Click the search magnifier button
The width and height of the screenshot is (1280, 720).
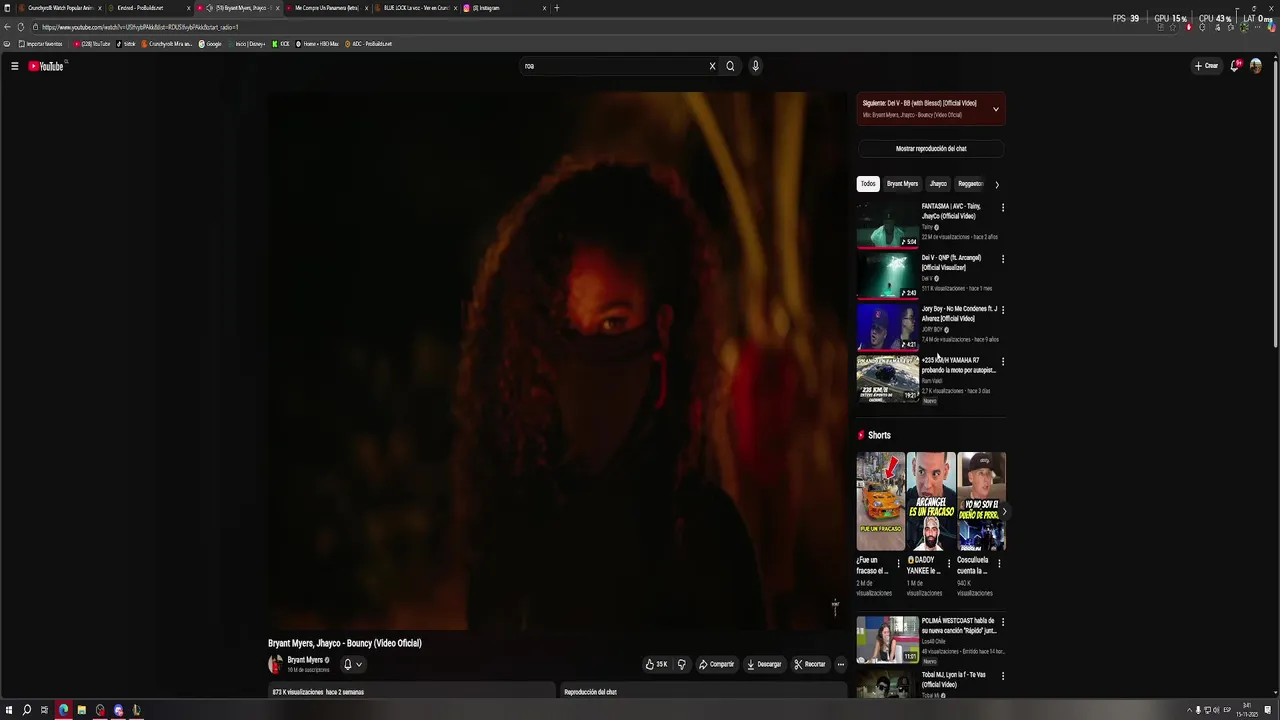point(730,66)
